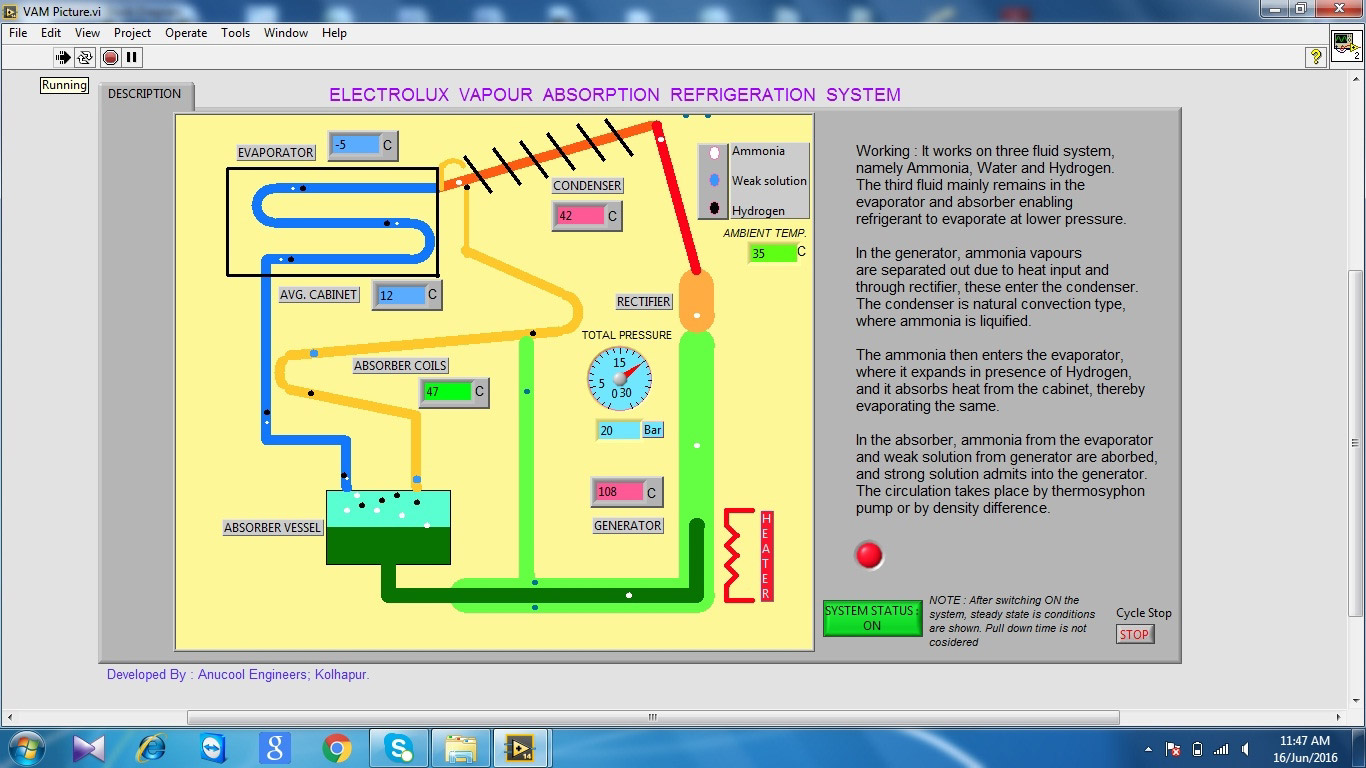Click the condenser temperature field showing 42
The image size is (1366, 768).
point(580,216)
